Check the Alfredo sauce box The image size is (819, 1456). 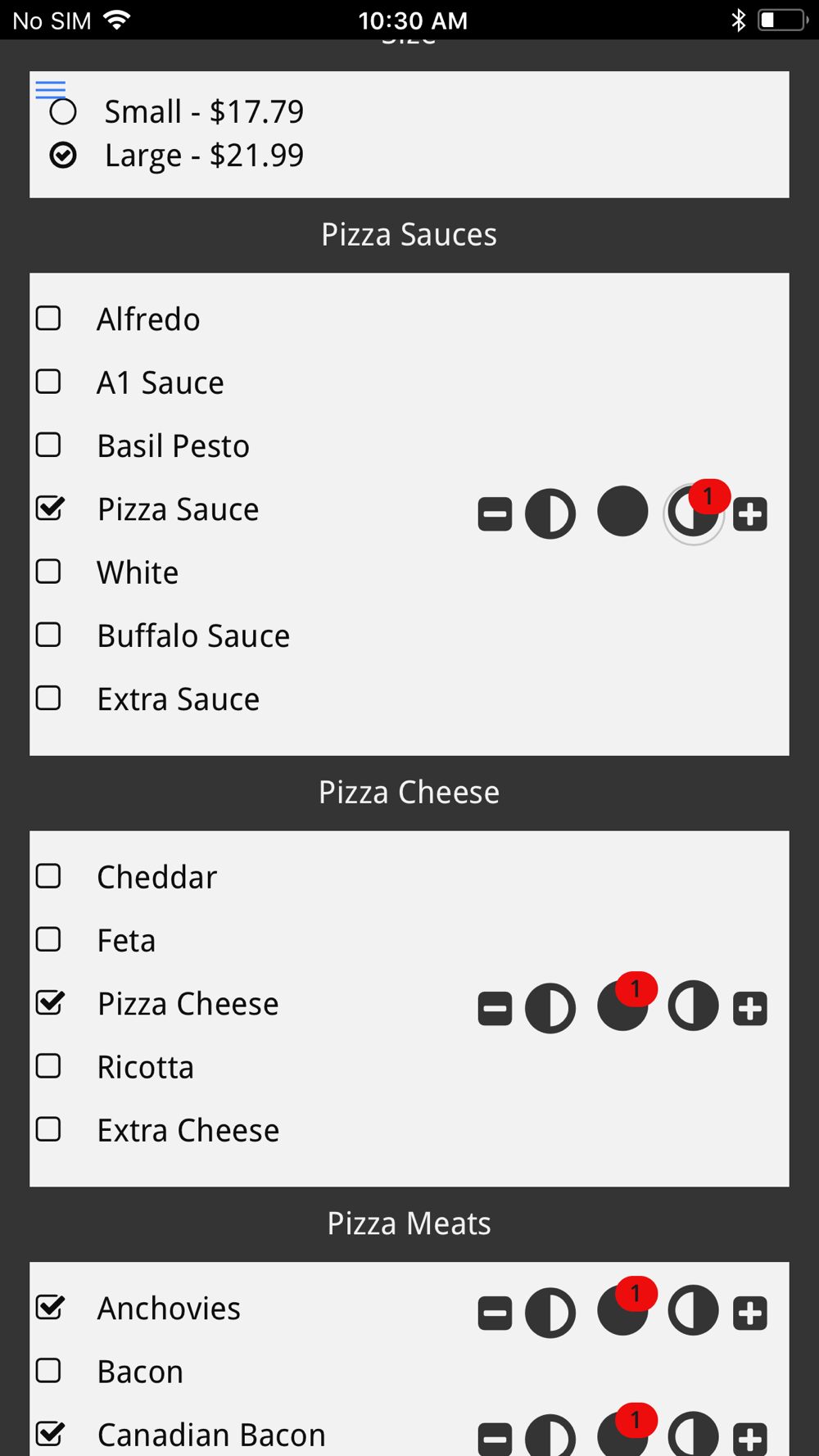pos(49,319)
